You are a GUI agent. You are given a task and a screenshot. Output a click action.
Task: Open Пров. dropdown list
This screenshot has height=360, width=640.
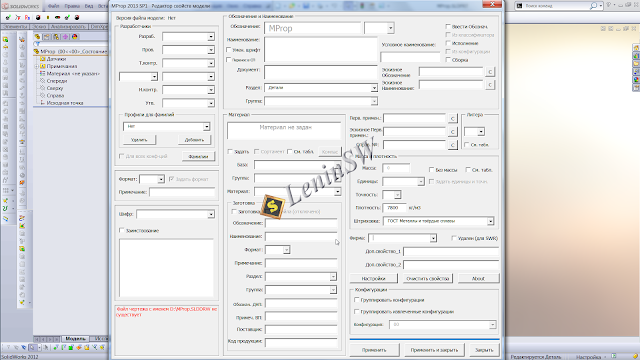click(x=211, y=50)
